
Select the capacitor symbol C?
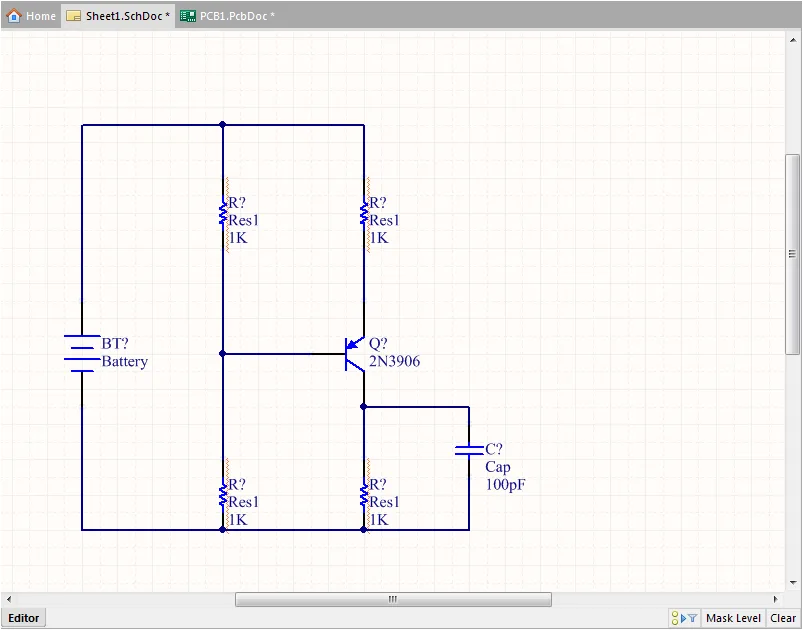[x=469, y=450]
